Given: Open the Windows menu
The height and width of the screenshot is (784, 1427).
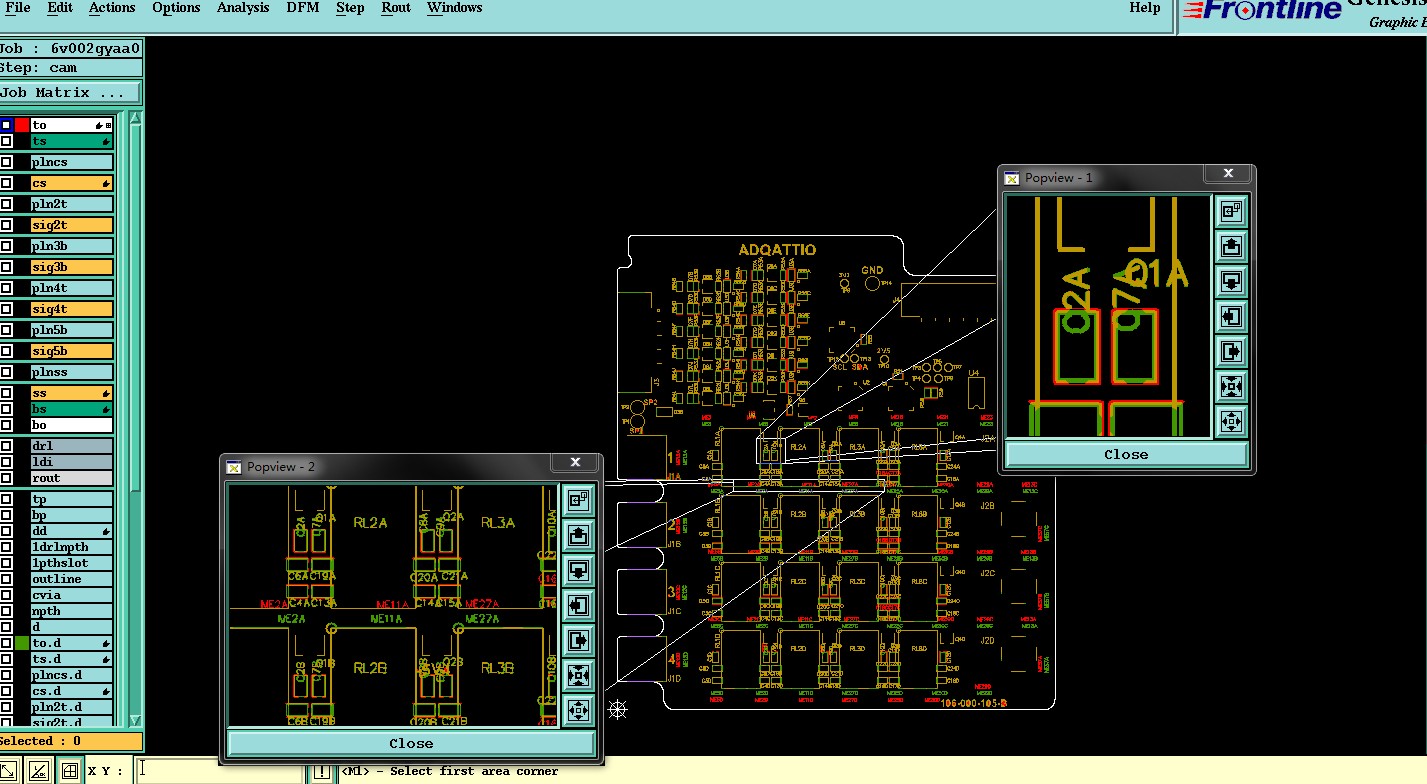Looking at the screenshot, I should click(455, 8).
